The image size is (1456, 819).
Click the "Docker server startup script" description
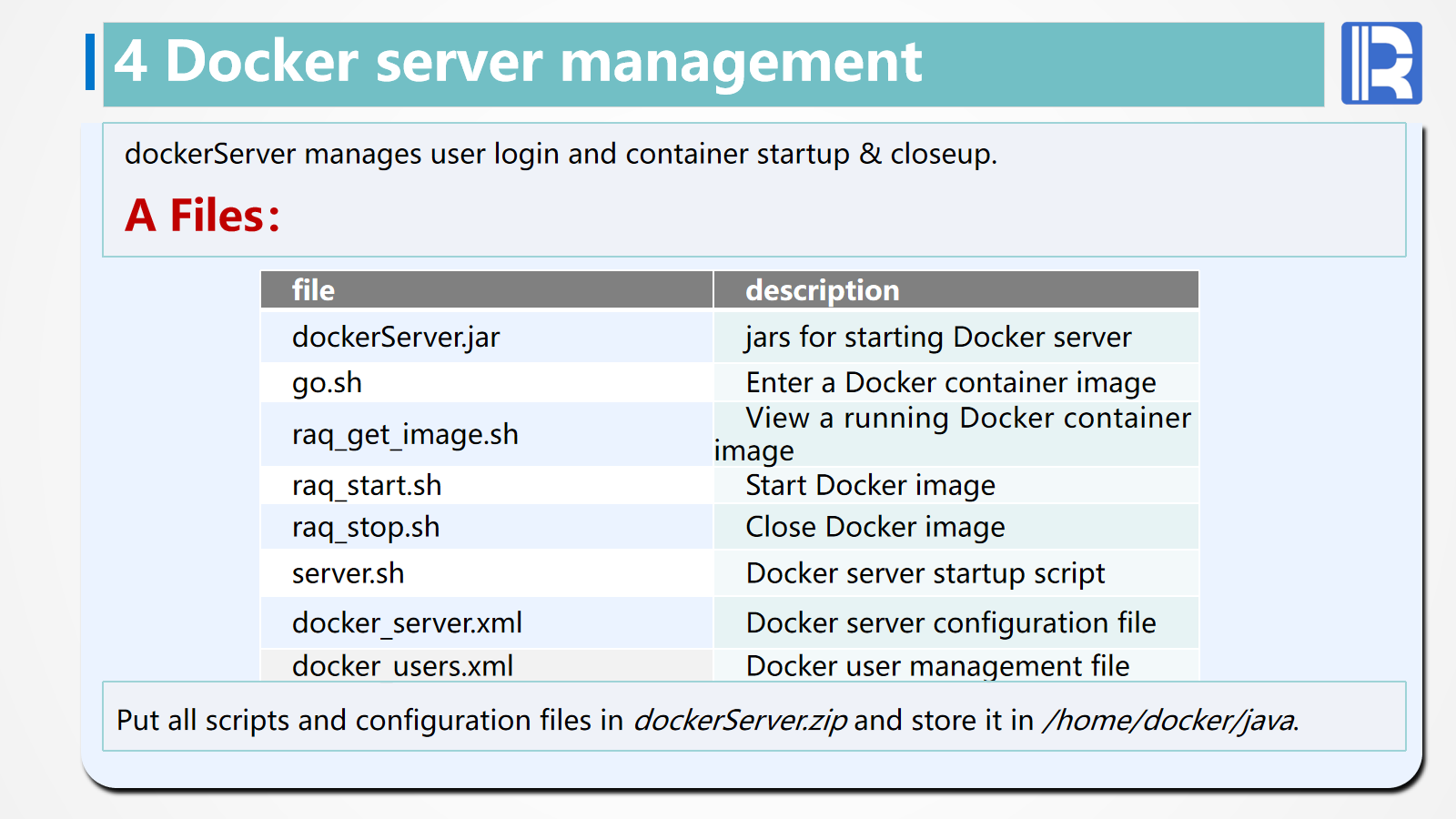925,574
